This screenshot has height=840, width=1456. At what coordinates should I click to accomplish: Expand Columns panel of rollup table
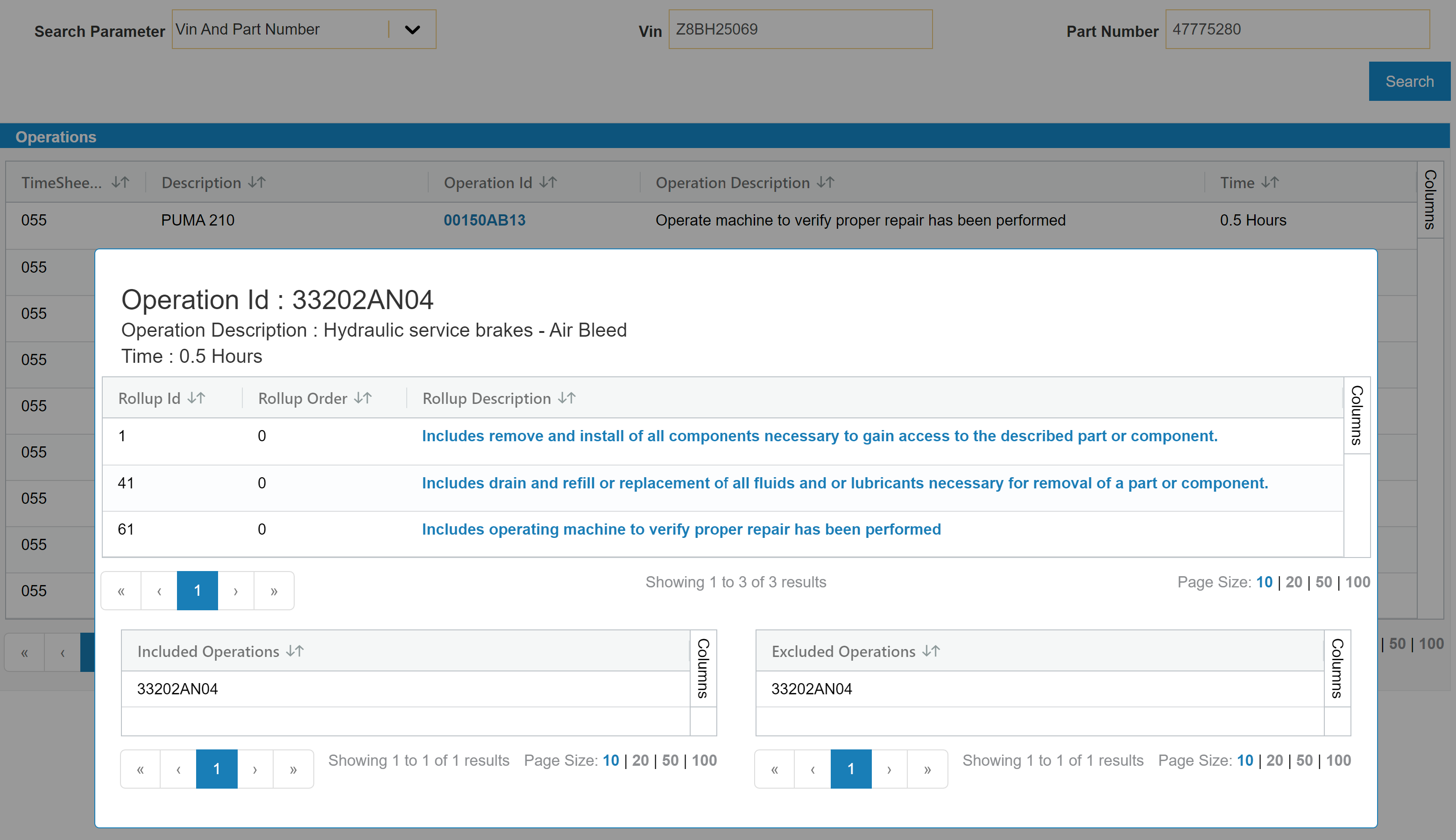coord(1357,416)
